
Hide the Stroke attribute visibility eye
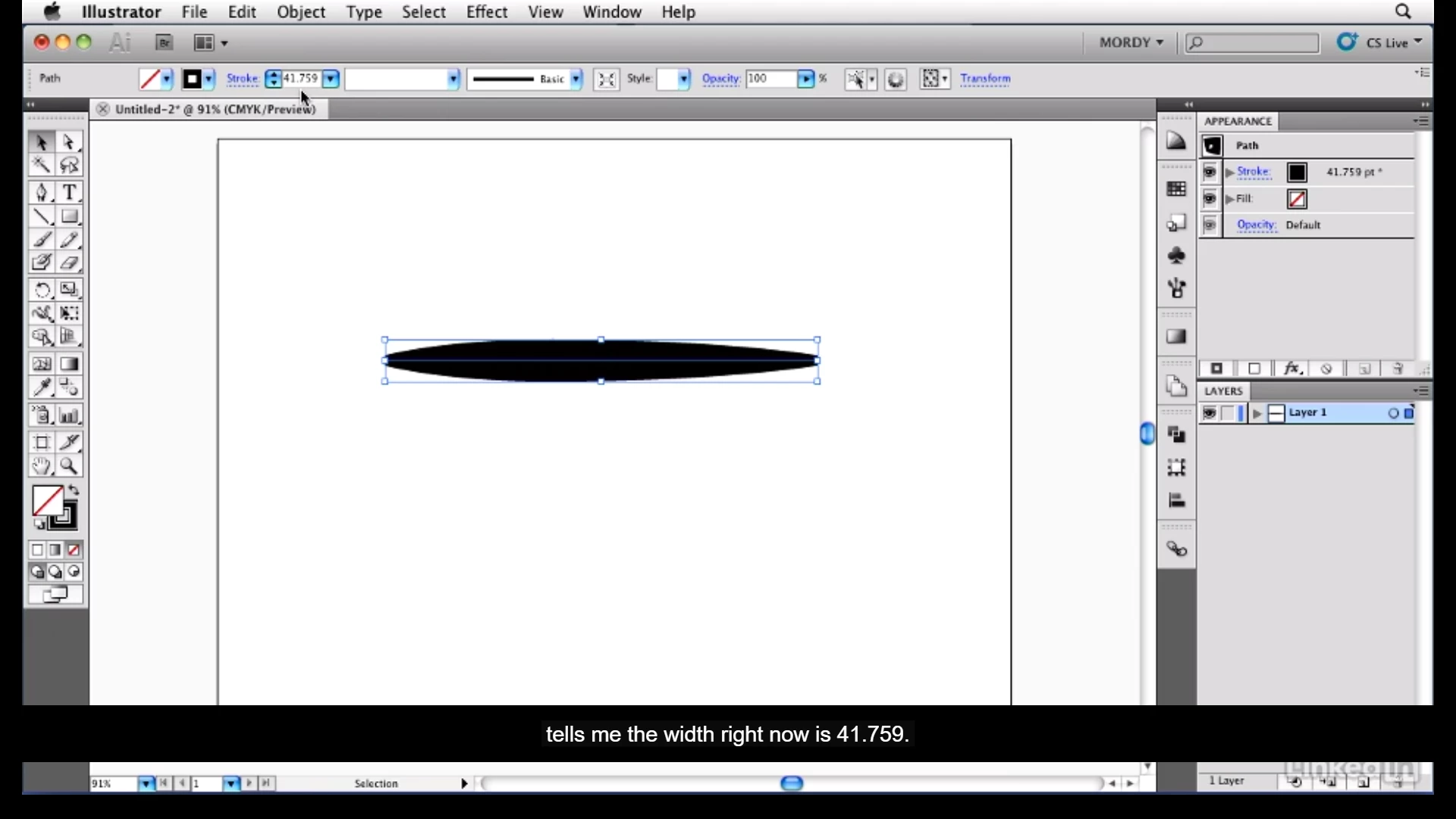click(x=1210, y=172)
